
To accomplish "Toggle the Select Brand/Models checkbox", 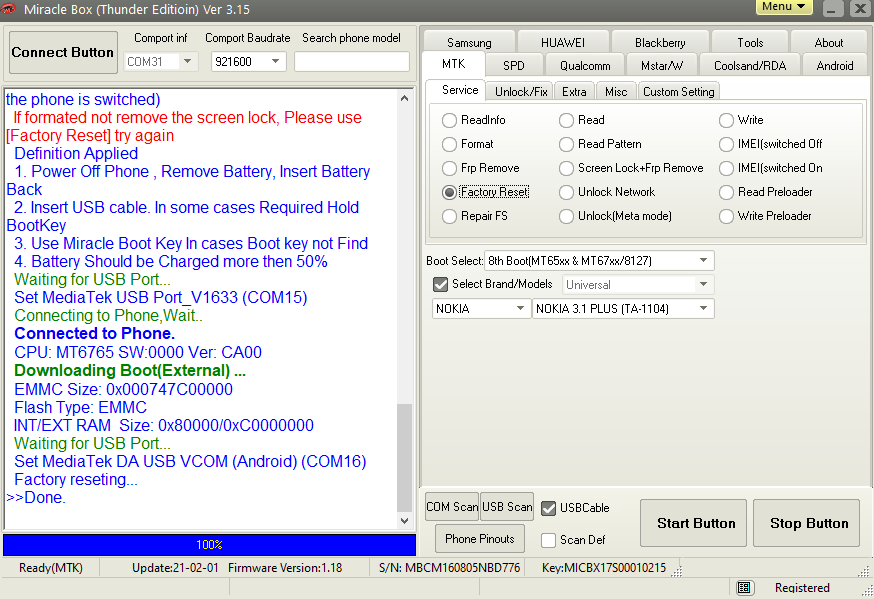I will (x=440, y=284).
